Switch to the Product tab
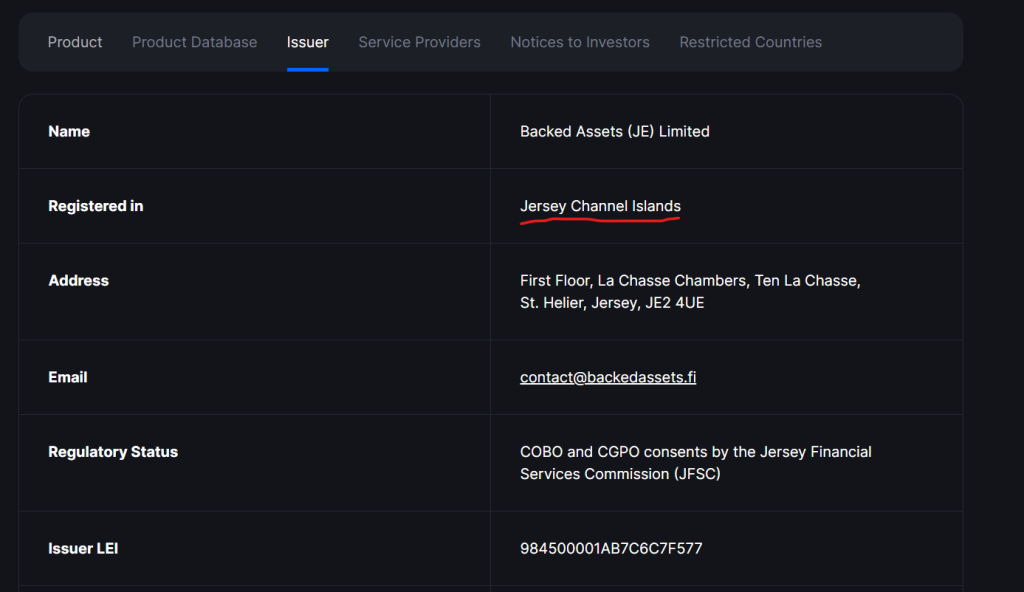 75,42
